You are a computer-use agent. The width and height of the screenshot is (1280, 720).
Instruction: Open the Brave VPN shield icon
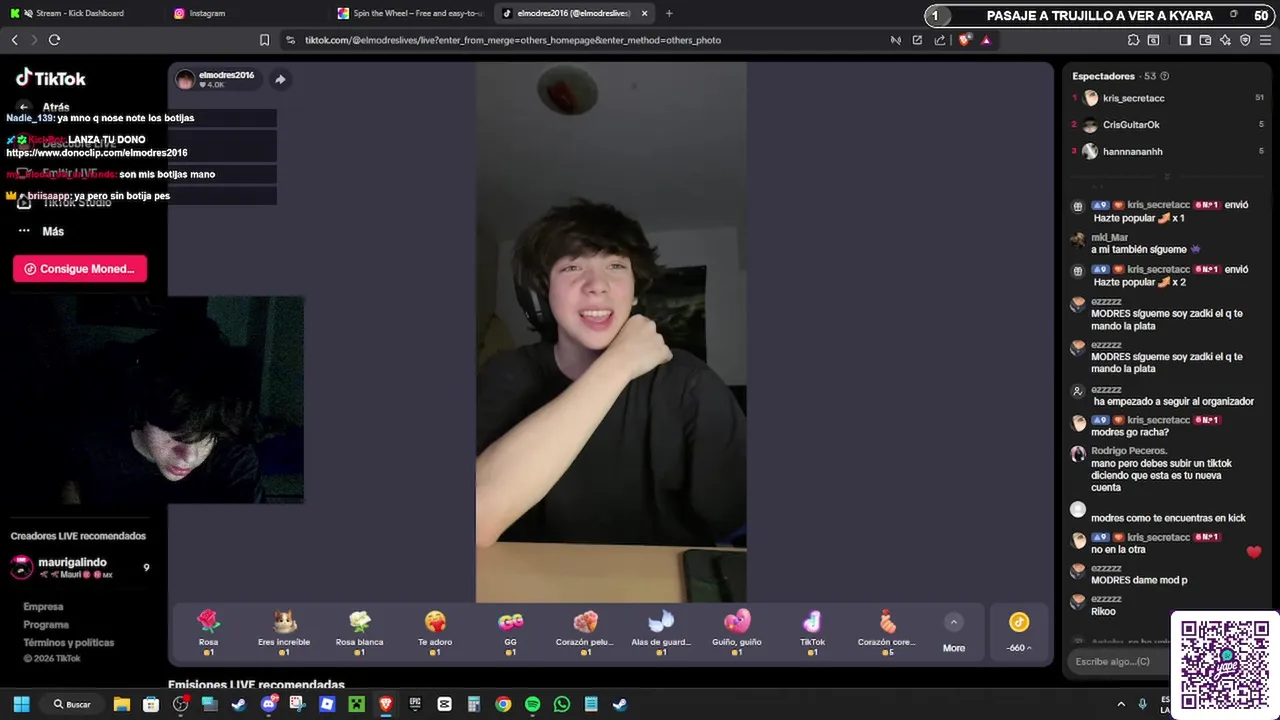point(1245,40)
